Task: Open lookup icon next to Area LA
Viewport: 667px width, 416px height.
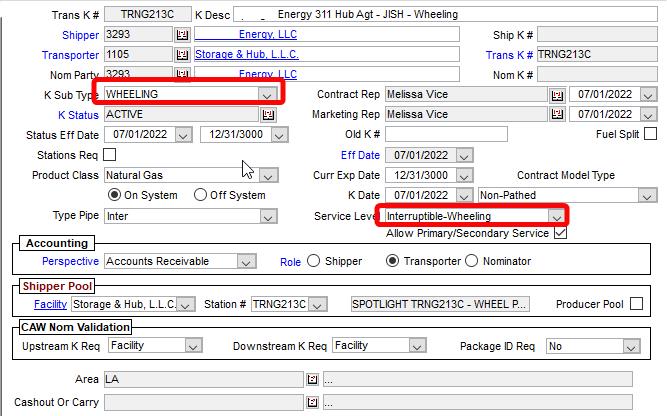Action: point(313,380)
